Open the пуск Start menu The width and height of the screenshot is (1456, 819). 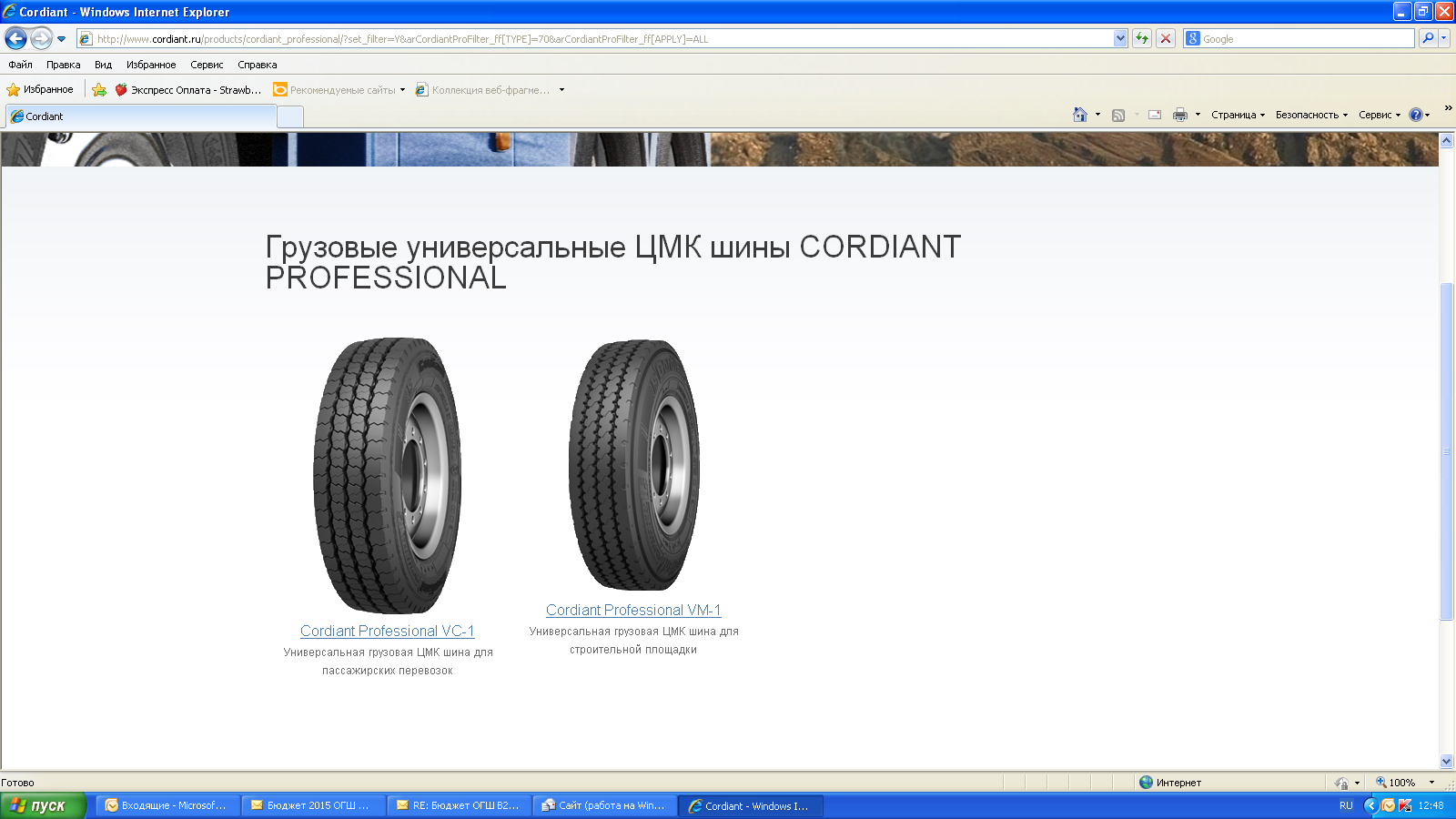43,805
